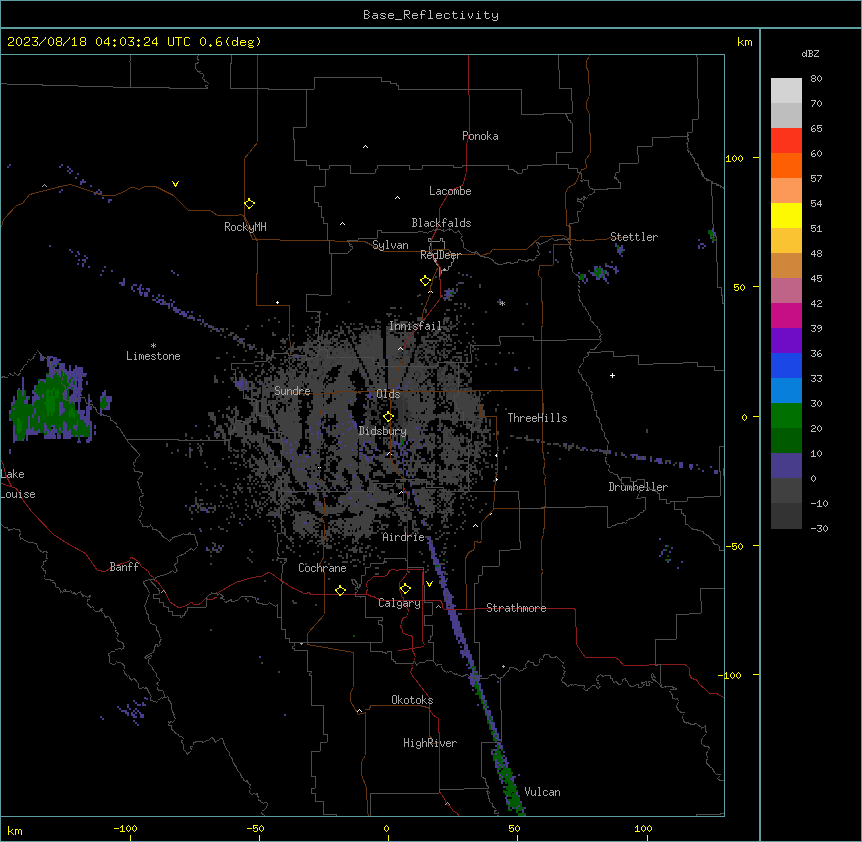Click the asterisk marker east of Innisfail

point(502,303)
